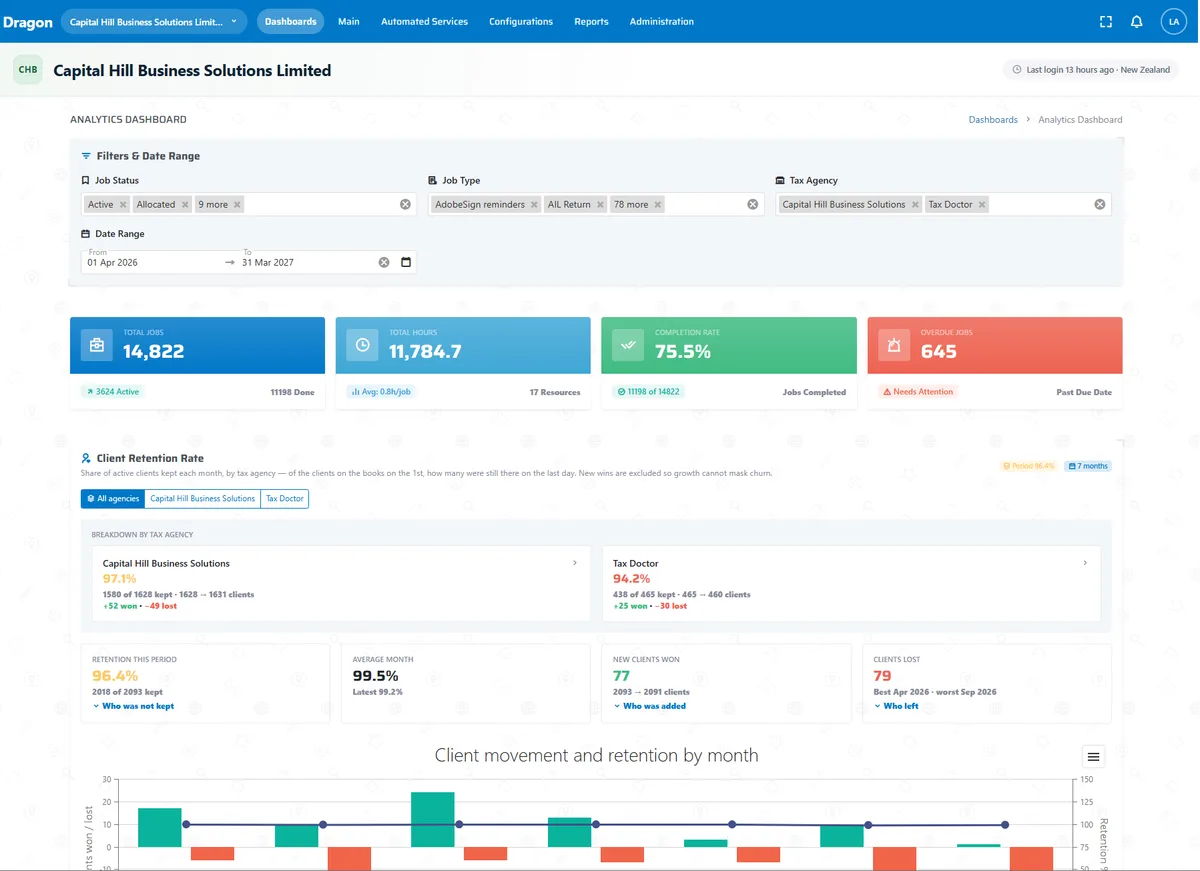
Task: Open the Administration menu
Action: point(662,21)
